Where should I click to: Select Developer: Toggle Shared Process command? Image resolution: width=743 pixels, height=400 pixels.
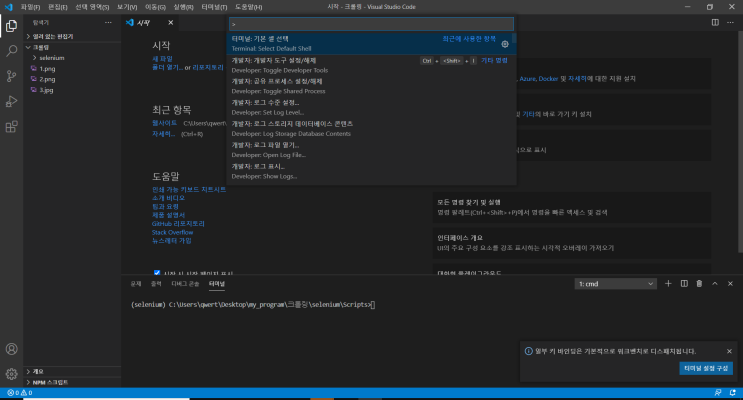click(372, 86)
